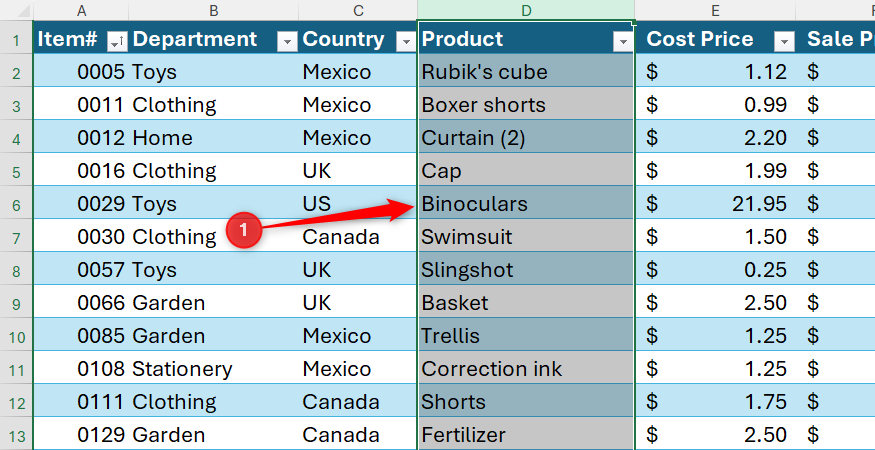This screenshot has width=875, height=450.
Task: Click item number 0108 cell
Action: (x=81, y=368)
